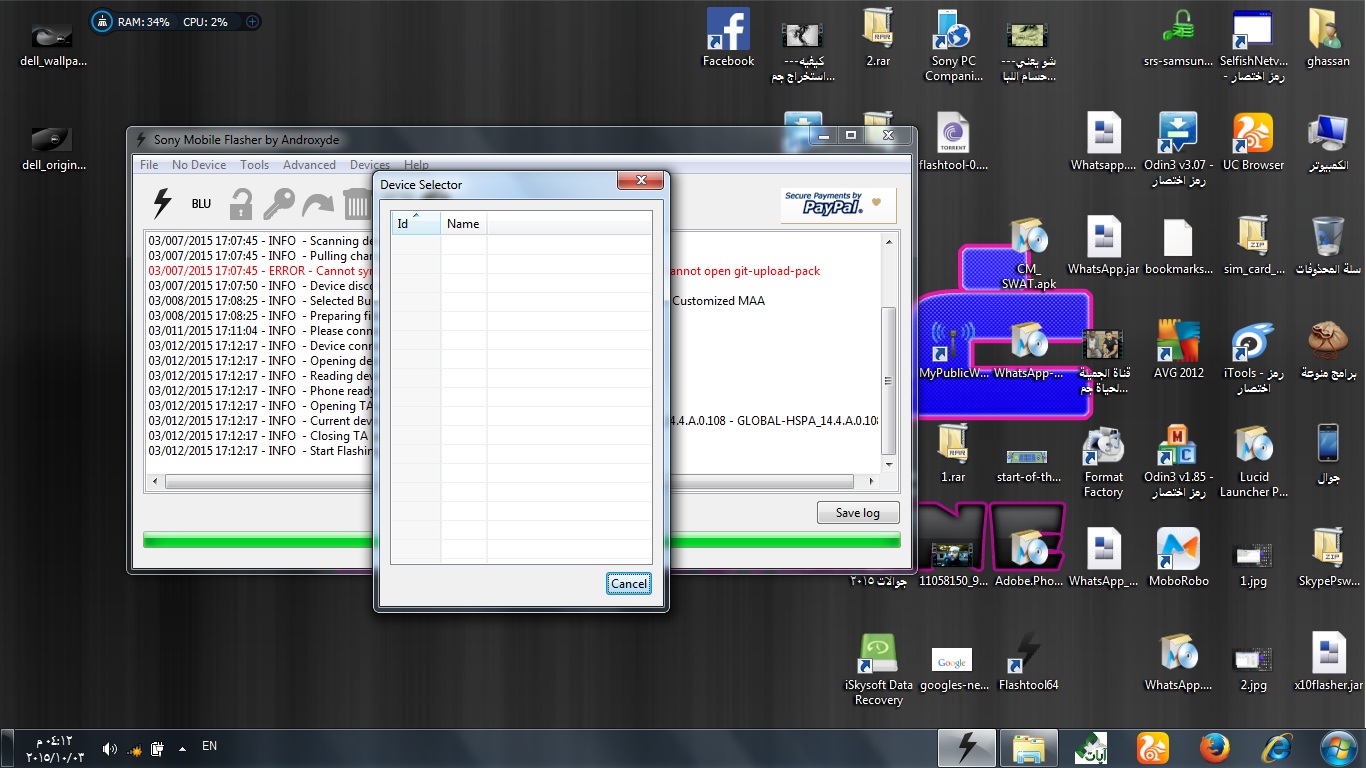Click the key icon in Flasher toolbar
The width and height of the screenshot is (1366, 768).
tap(278, 204)
